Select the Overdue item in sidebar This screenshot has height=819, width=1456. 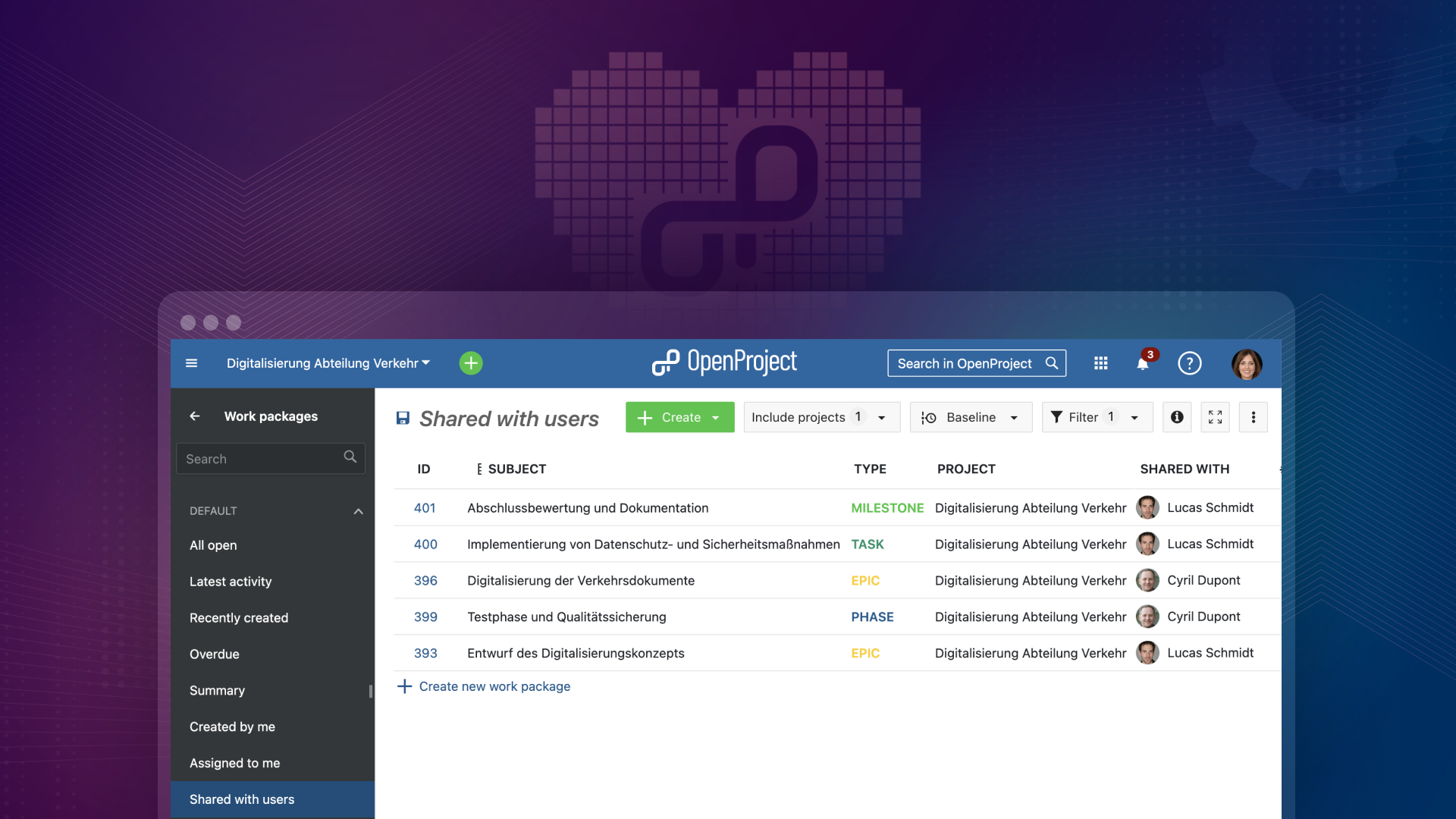[x=214, y=653]
